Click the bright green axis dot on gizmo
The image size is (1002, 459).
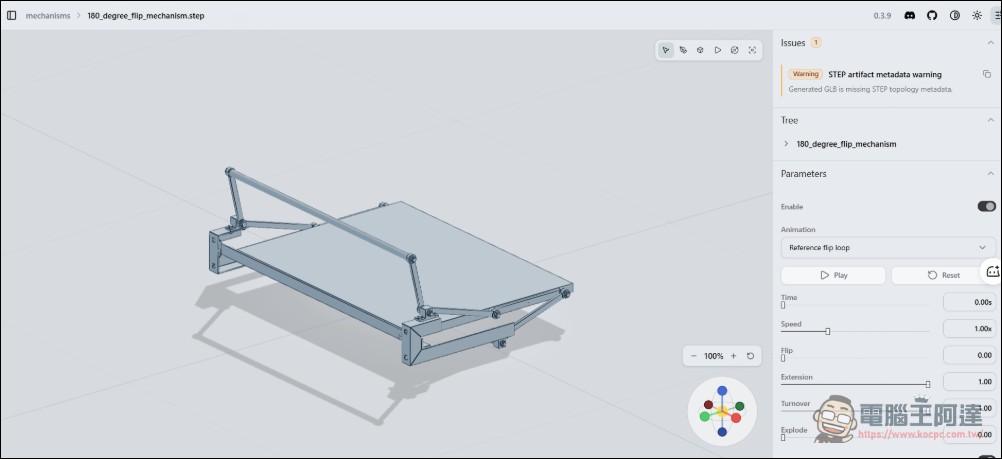point(705,416)
